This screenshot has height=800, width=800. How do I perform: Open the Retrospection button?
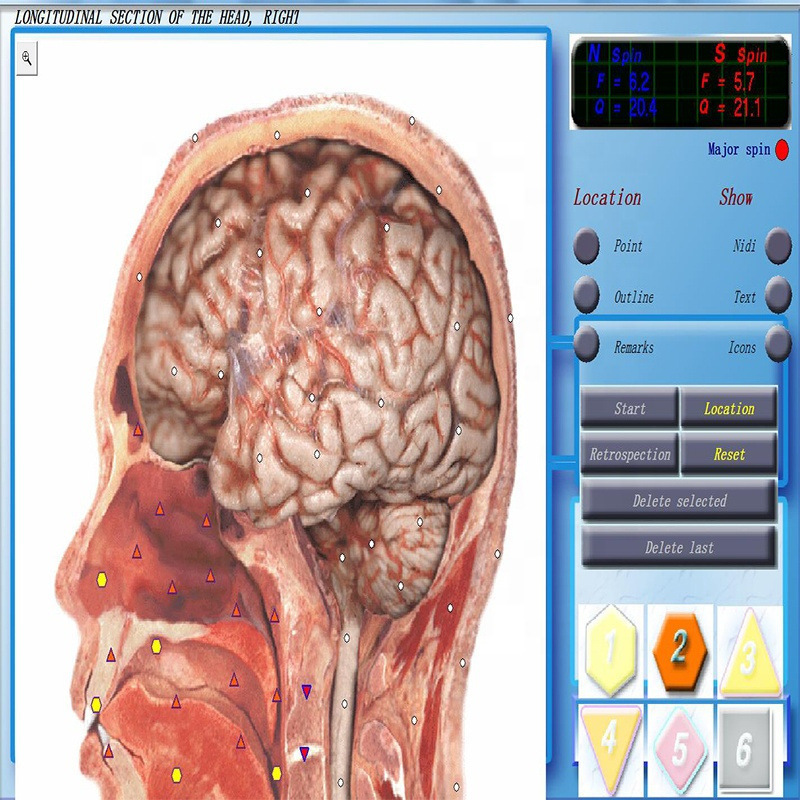tap(630, 454)
